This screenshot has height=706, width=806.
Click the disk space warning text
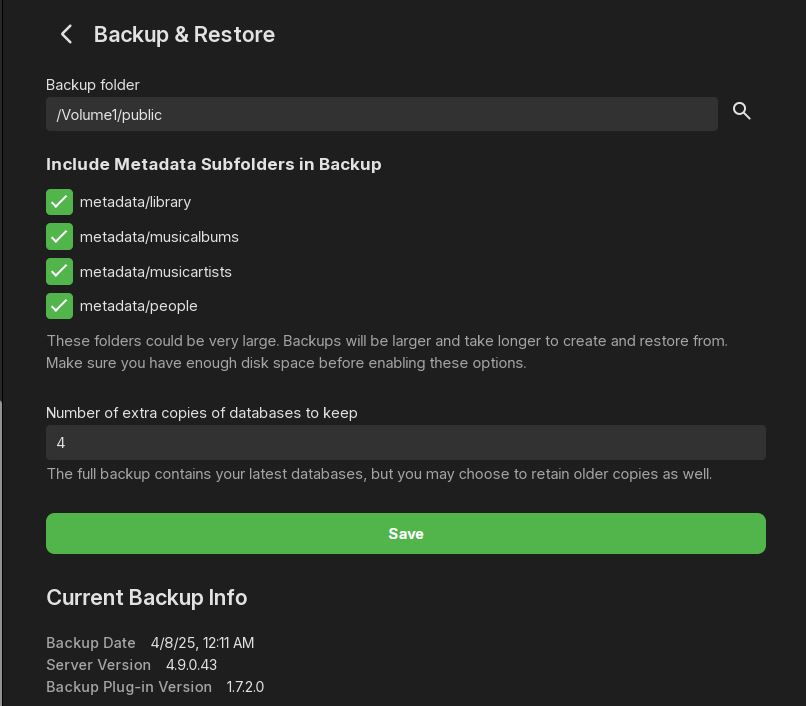386,352
